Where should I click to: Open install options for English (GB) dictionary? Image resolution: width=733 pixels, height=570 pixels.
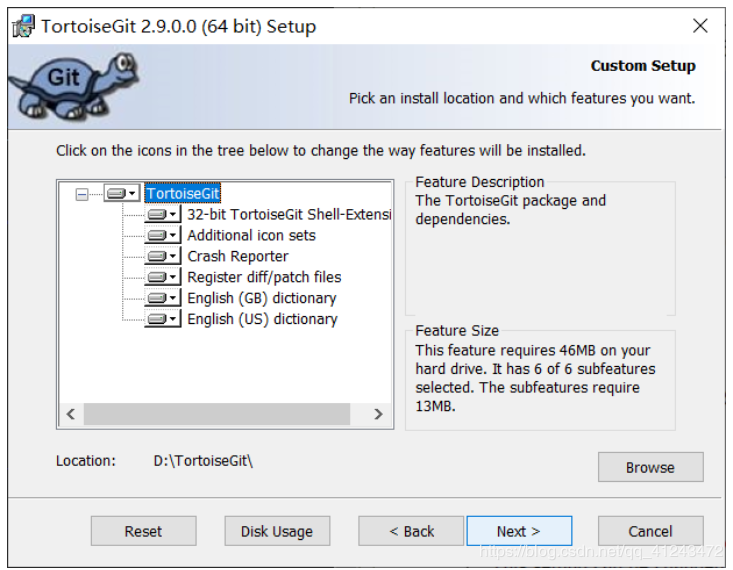162,298
